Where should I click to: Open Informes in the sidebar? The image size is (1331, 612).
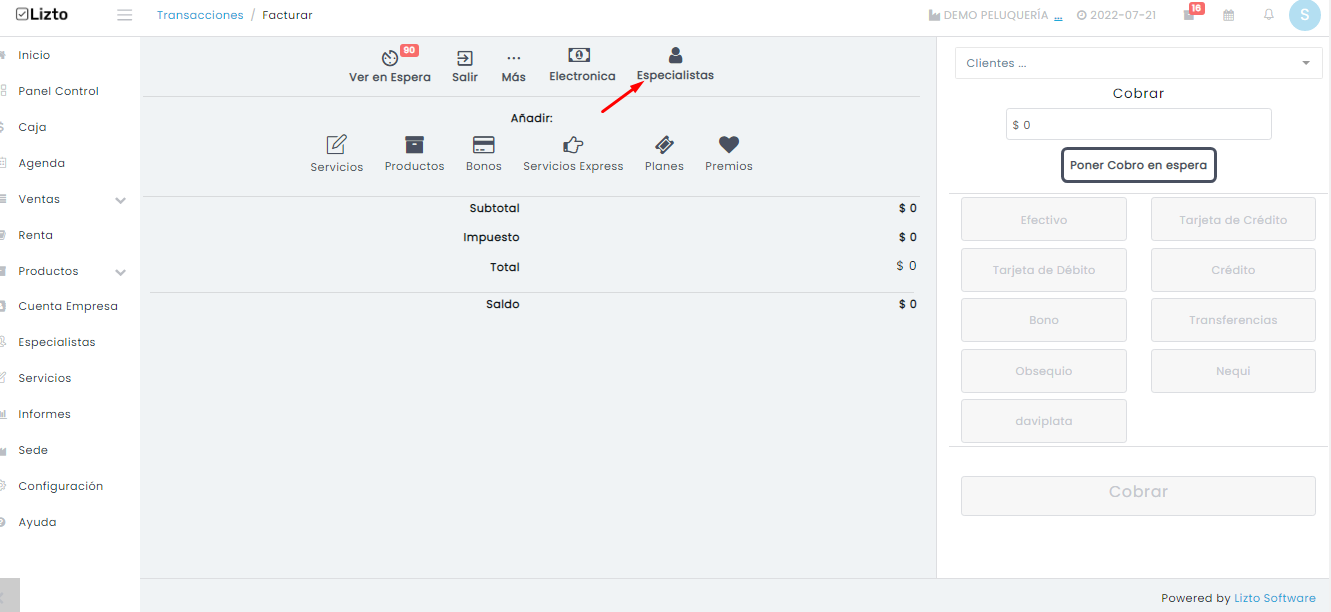point(44,414)
